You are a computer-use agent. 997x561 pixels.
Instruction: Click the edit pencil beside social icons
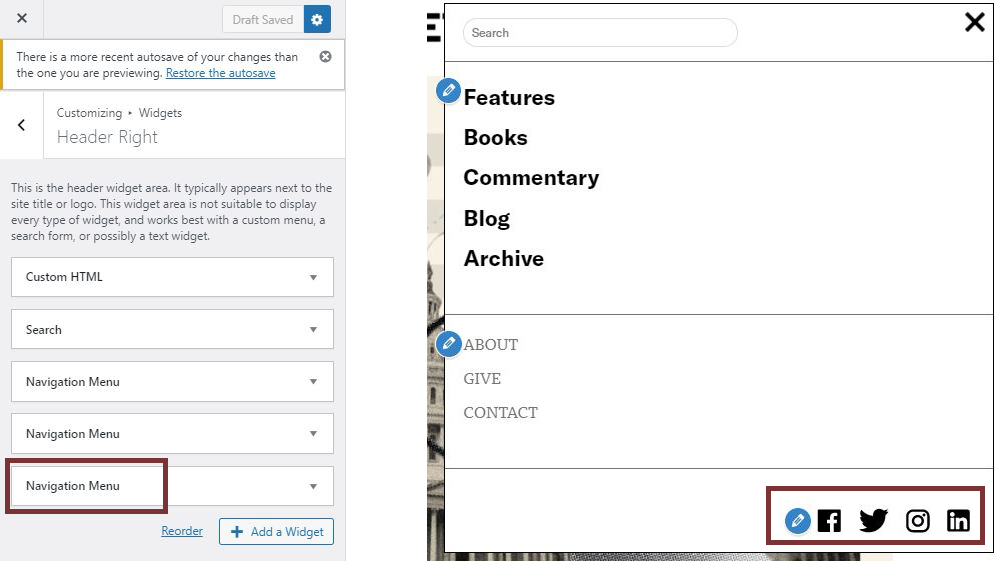(797, 521)
